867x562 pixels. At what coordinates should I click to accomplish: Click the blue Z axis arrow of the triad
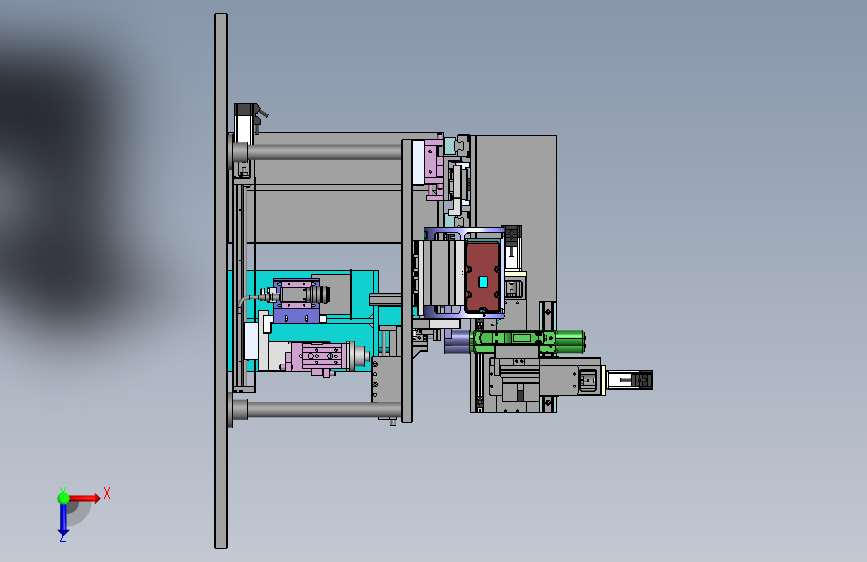(63, 520)
